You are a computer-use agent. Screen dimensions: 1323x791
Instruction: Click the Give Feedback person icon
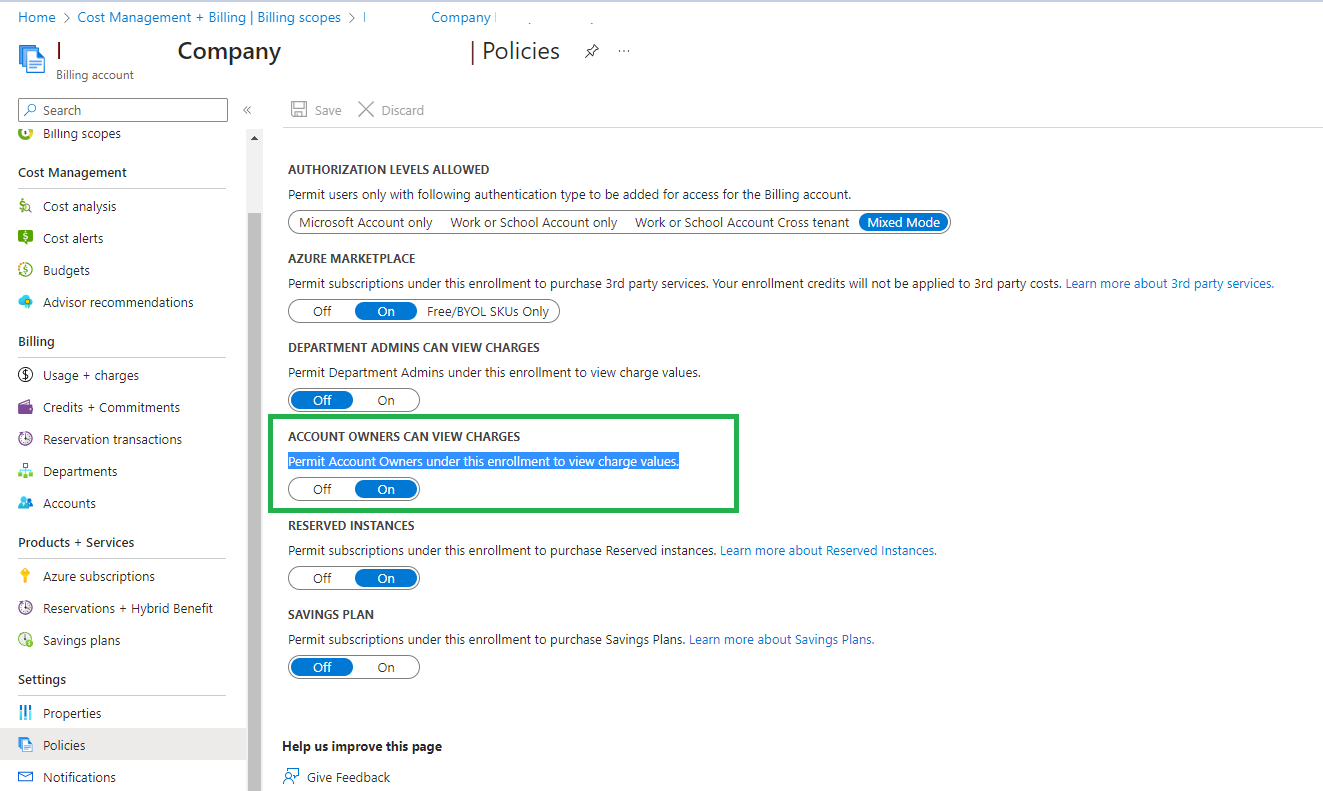(291, 777)
